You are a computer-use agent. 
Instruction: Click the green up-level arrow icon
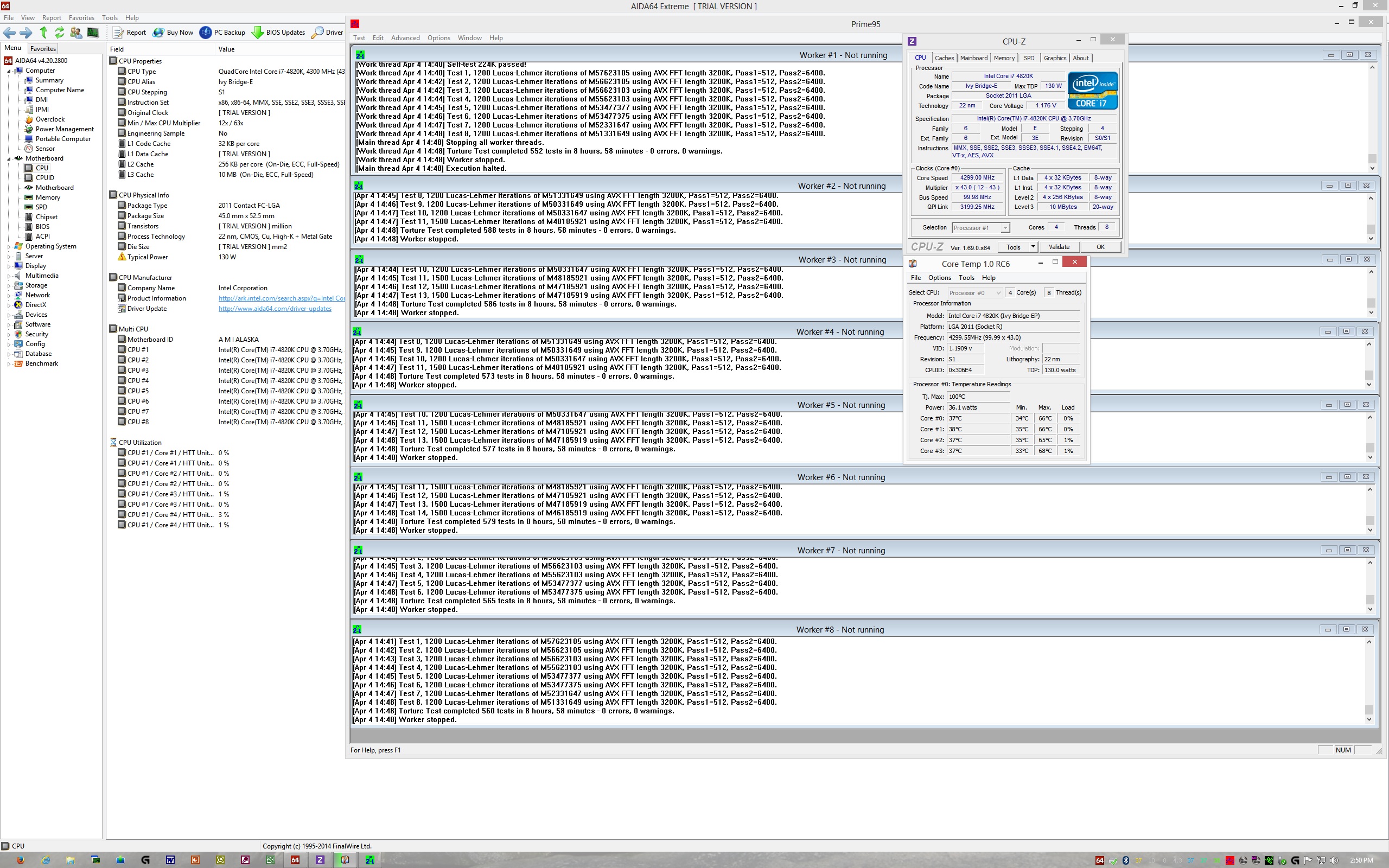[43, 33]
